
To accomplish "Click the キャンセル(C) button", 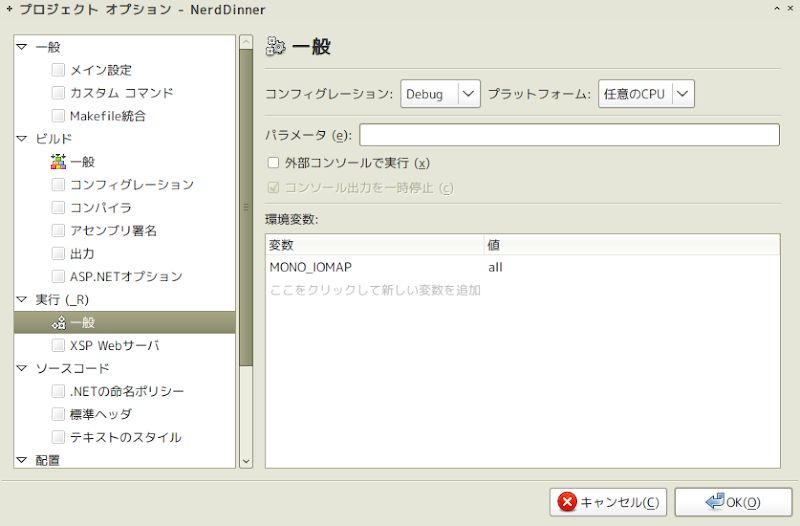I will (x=608, y=502).
